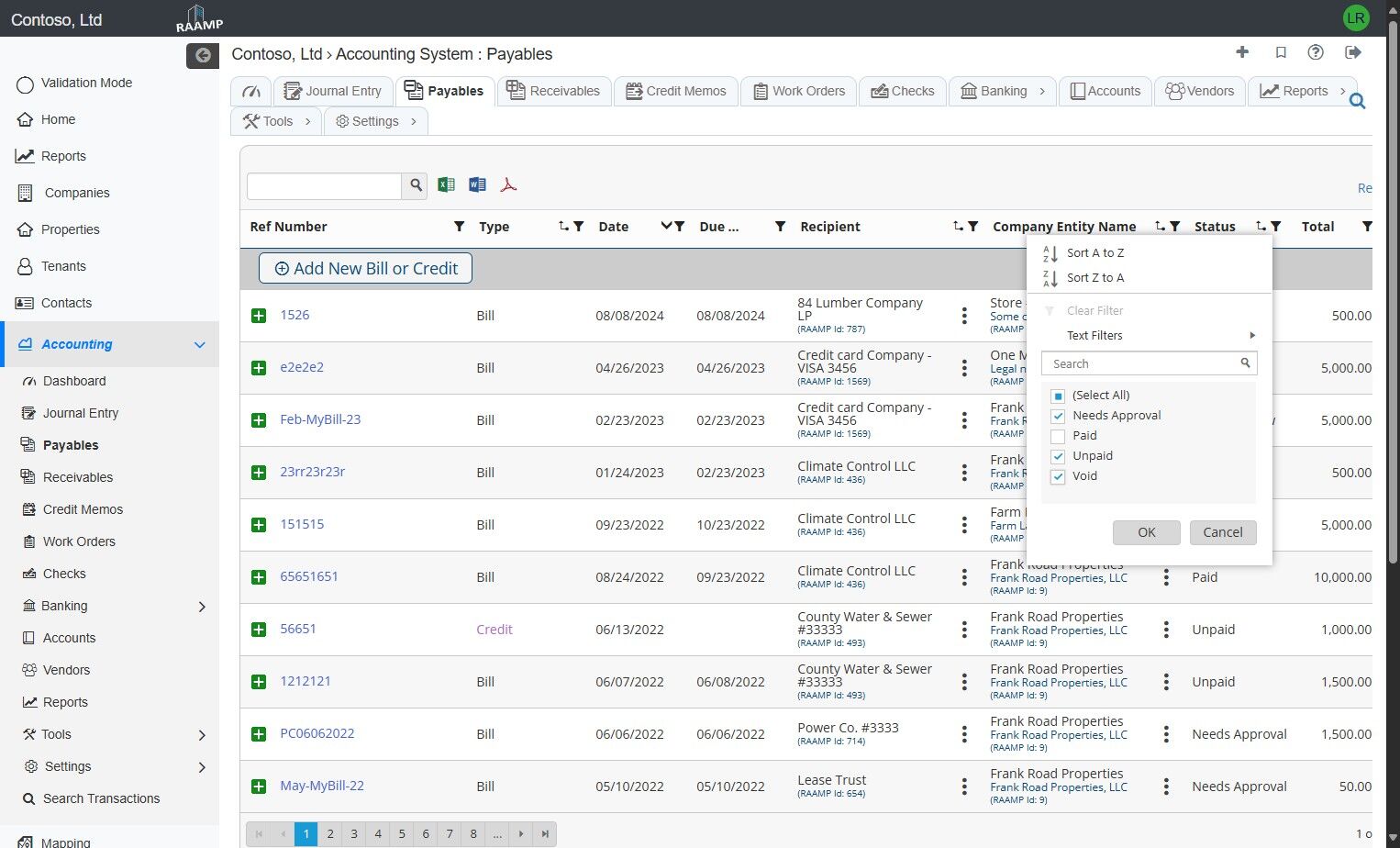Uncheck the Needs Approval filter checkbox
This screenshot has height=848, width=1400.
click(1058, 416)
